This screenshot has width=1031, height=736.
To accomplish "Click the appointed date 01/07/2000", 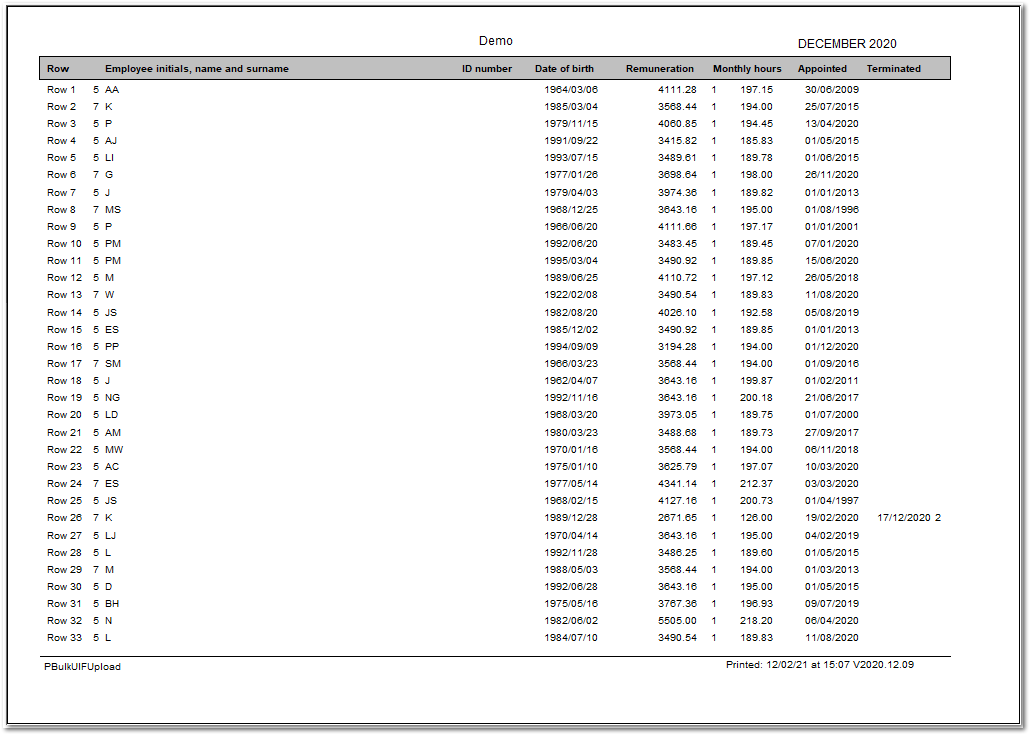I will tap(832, 414).
